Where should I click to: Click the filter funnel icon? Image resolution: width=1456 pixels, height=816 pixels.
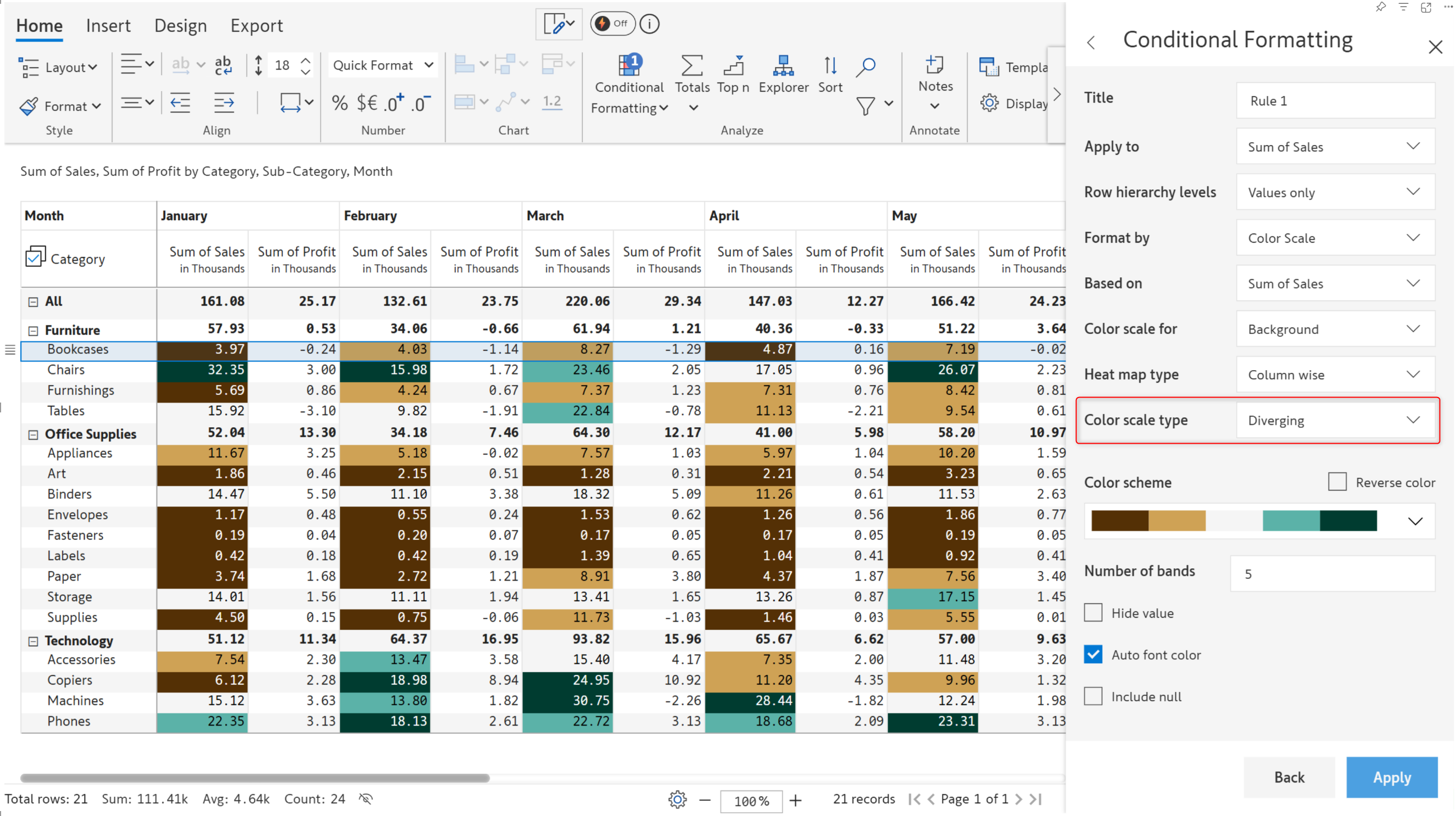(x=866, y=105)
